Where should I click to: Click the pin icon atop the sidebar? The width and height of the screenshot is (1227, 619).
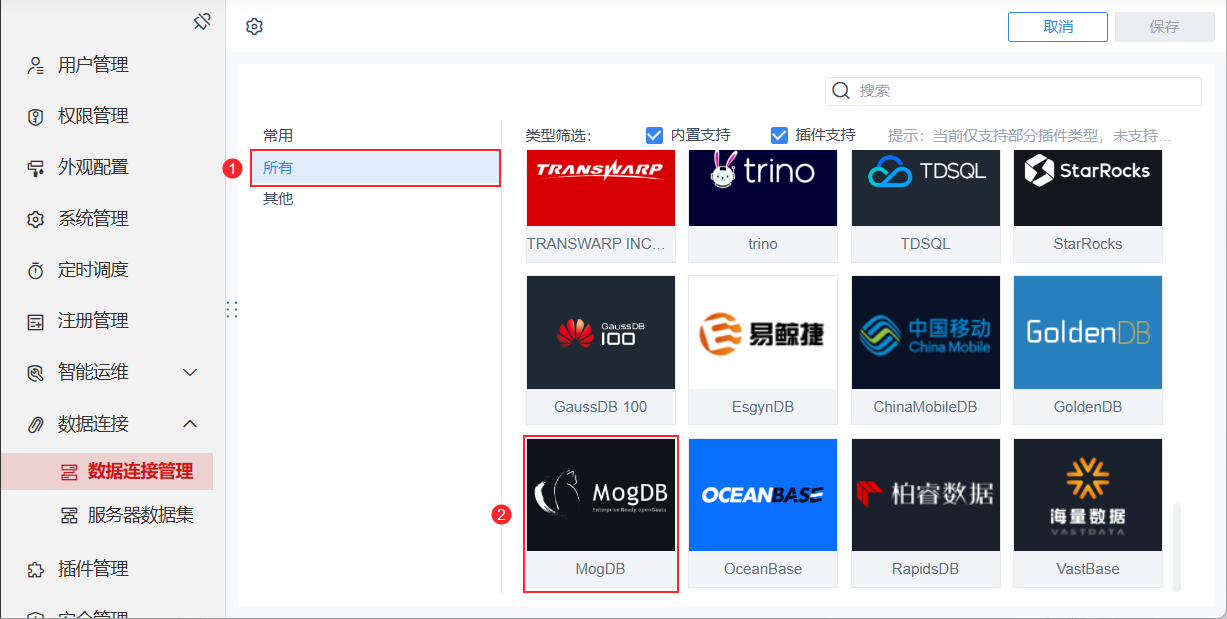[x=202, y=21]
